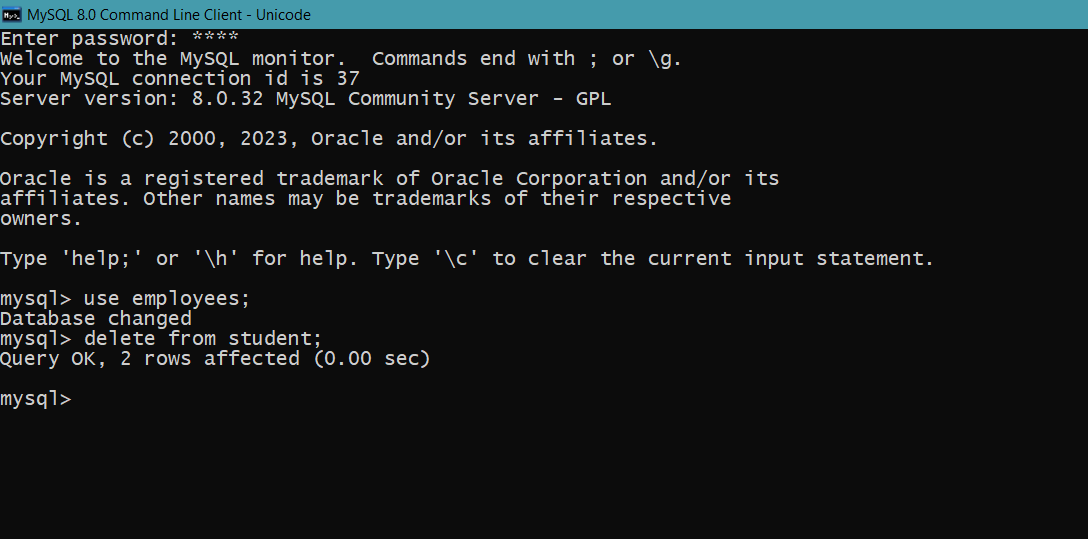Click the '\c' clear-statement hint text

click(x=456, y=259)
